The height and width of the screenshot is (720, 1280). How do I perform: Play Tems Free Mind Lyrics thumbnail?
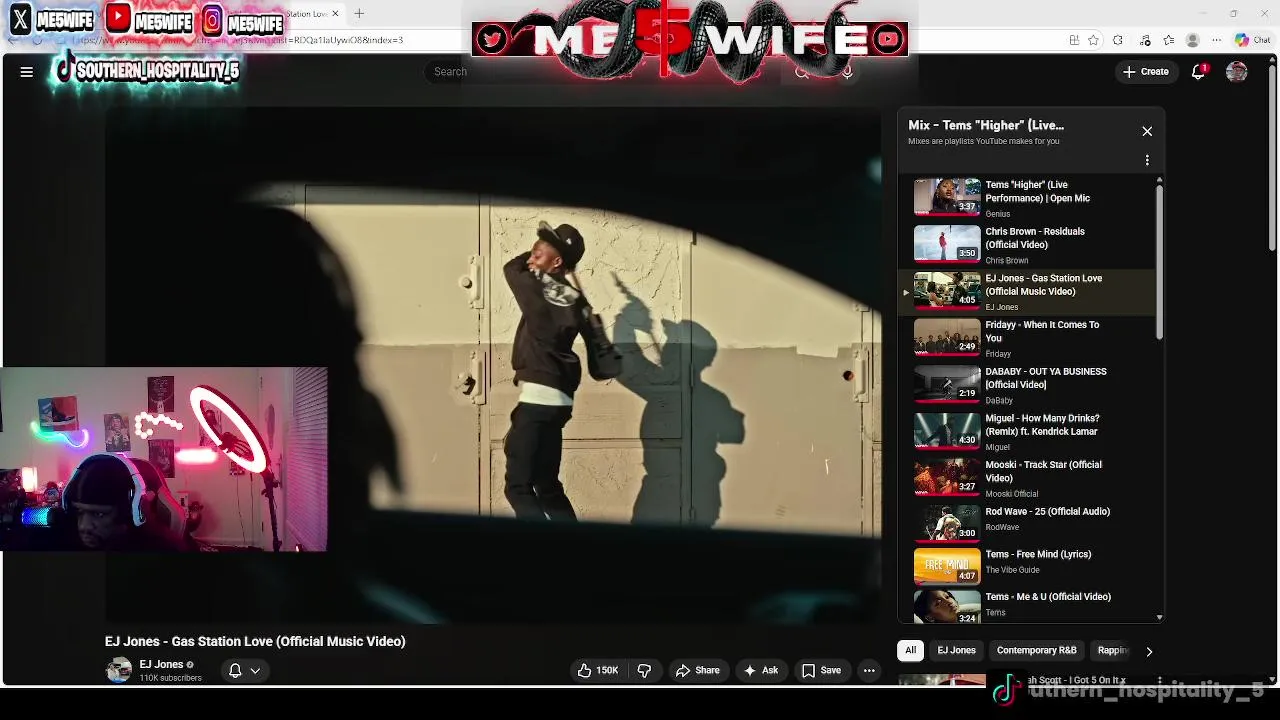(947, 566)
